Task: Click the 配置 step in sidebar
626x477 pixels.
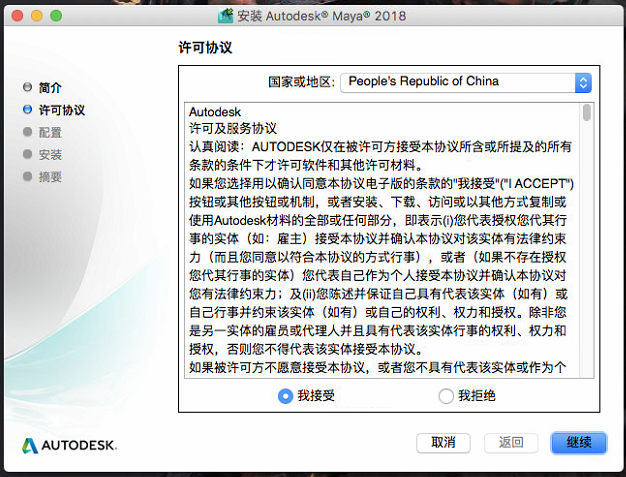Action: click(50, 132)
